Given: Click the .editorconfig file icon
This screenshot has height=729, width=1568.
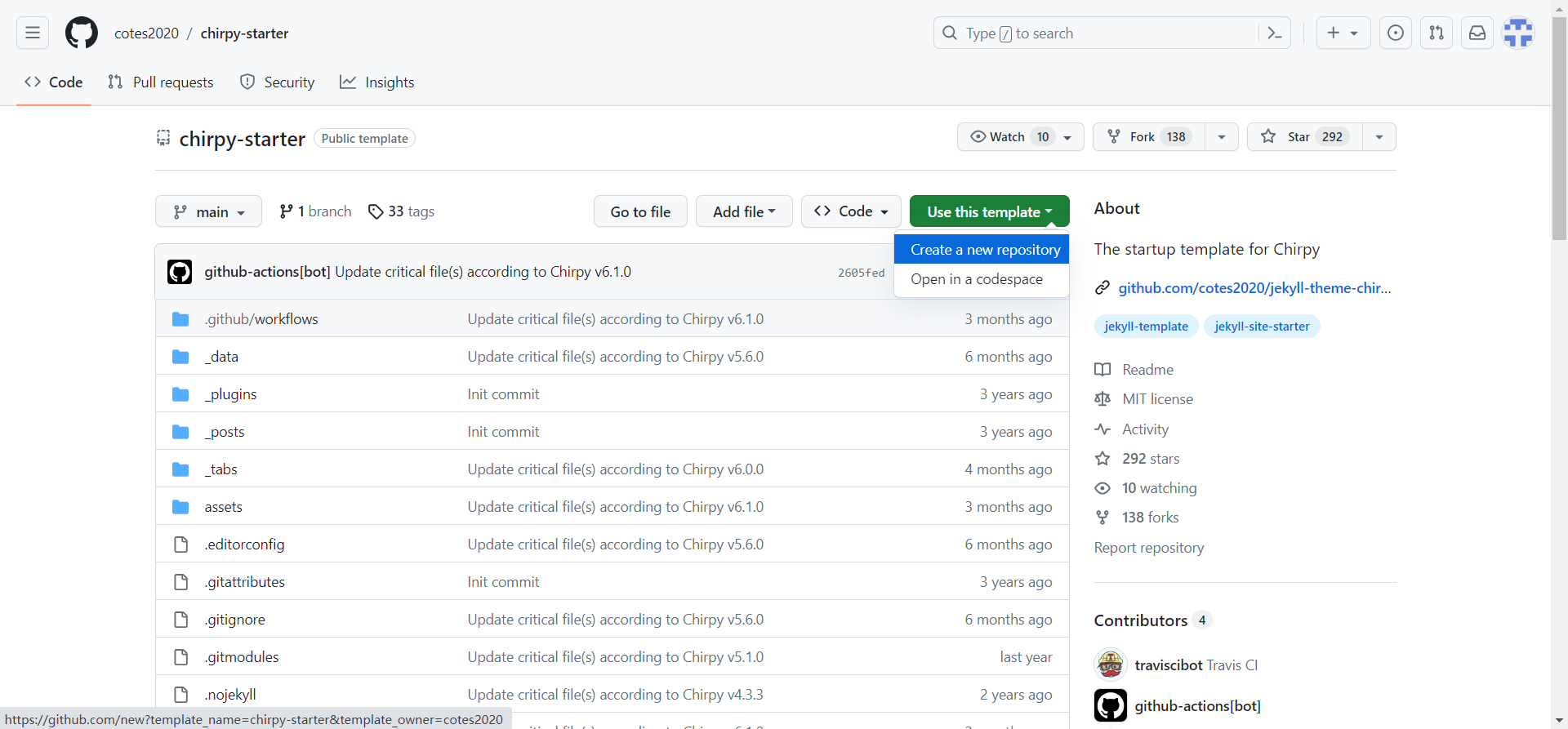Looking at the screenshot, I should tap(180, 545).
